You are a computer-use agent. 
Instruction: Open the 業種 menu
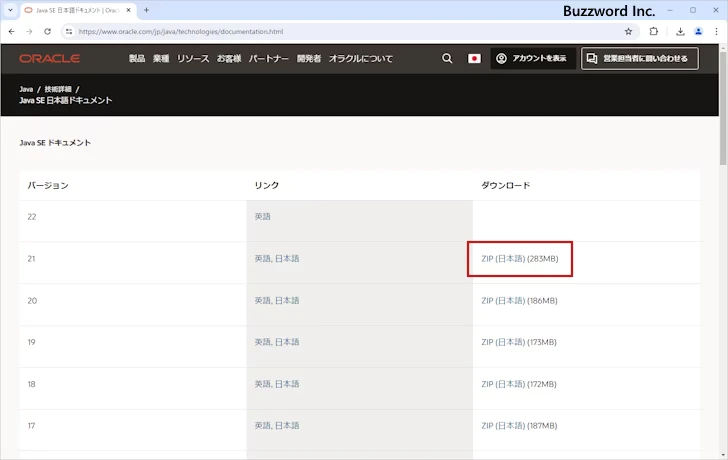tap(161, 58)
